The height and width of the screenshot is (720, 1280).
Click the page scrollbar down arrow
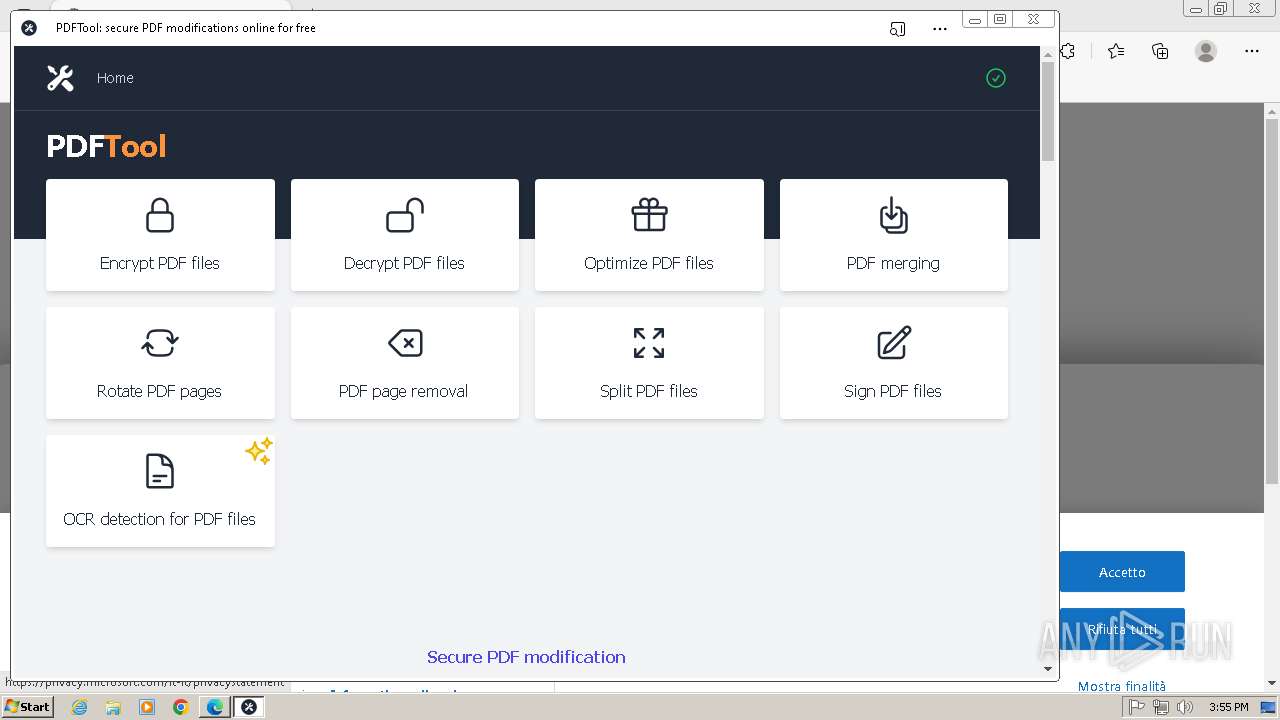[1048, 669]
